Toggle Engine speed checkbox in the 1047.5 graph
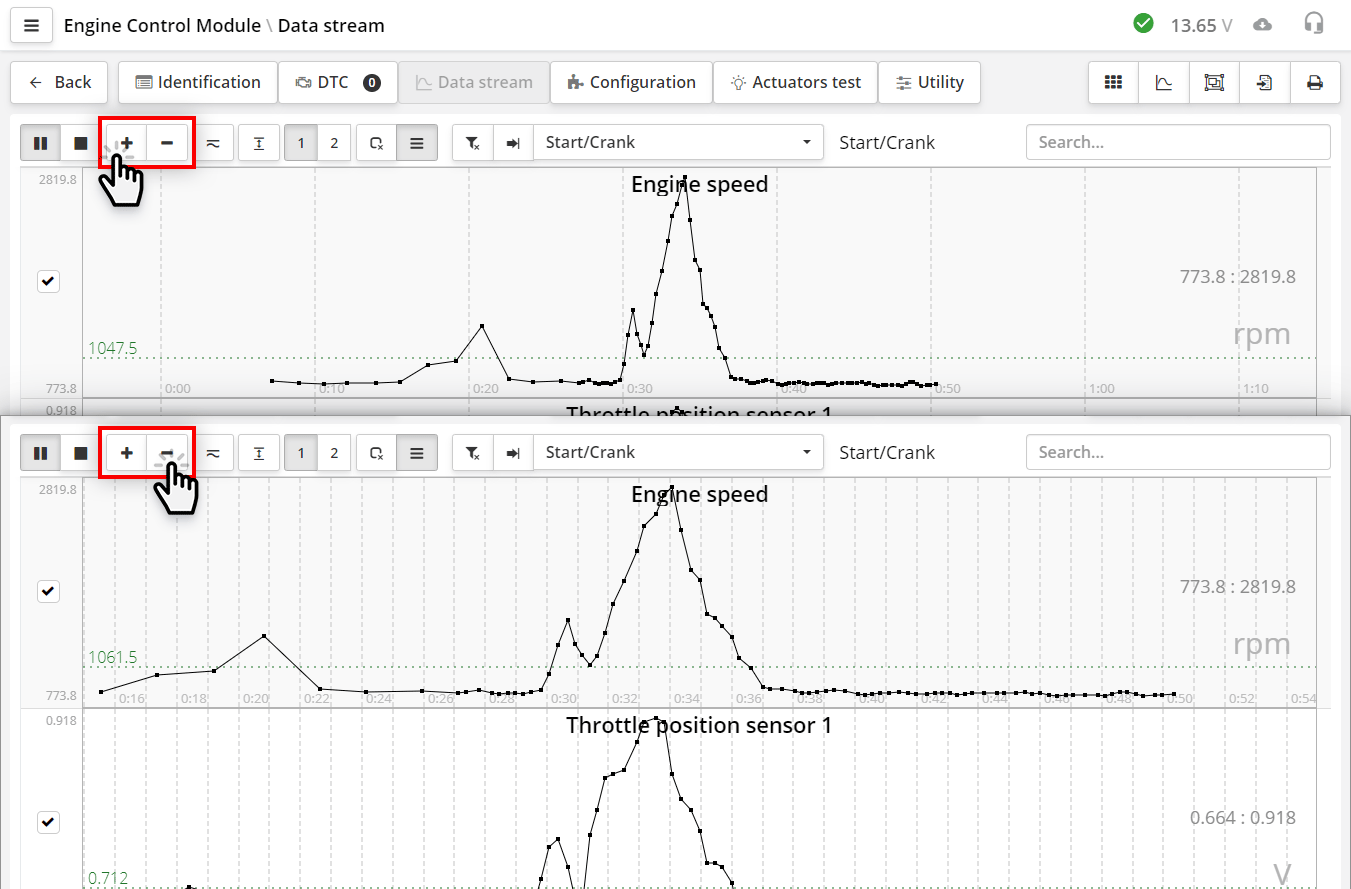 [x=48, y=281]
